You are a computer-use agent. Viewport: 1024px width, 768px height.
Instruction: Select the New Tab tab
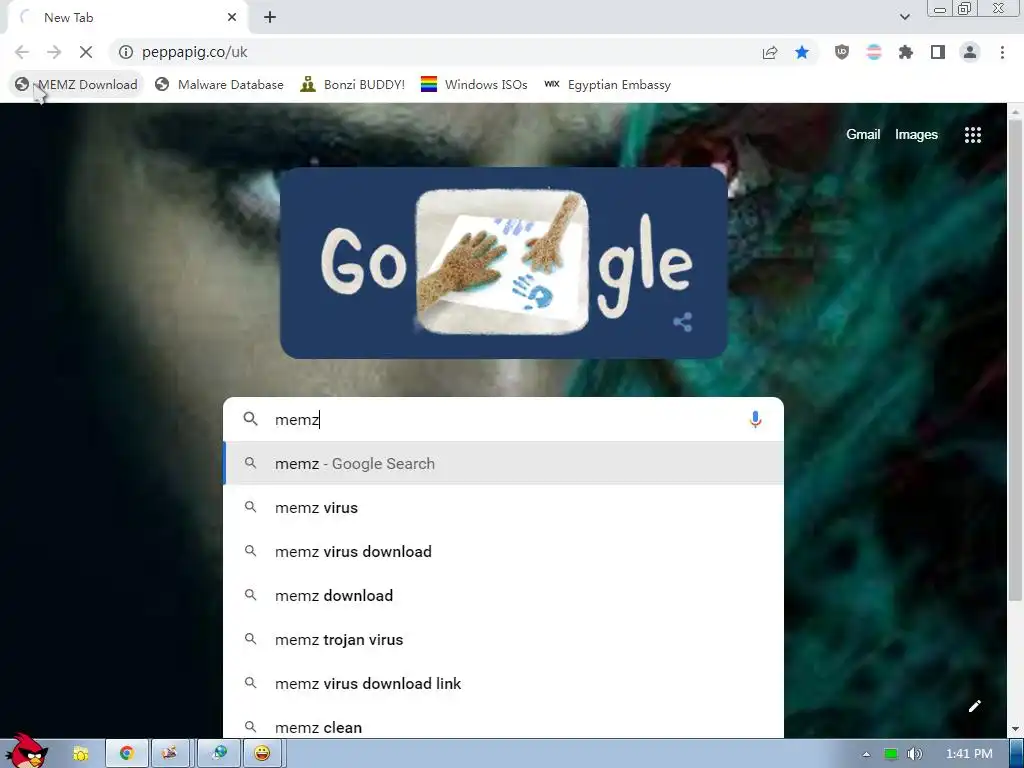(127, 18)
